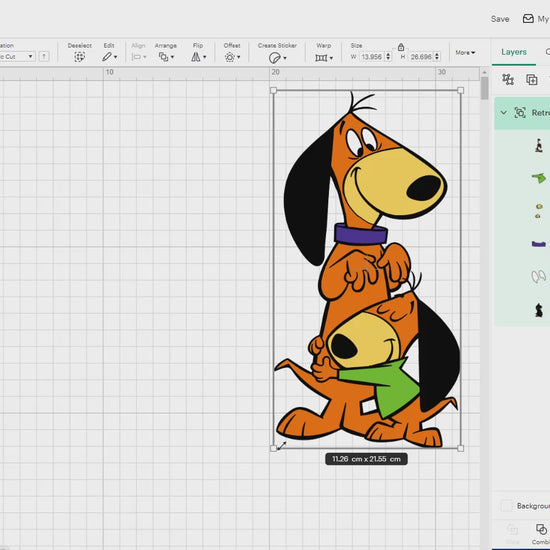Switch to the Layers tab
The image size is (550, 550).
tap(514, 52)
